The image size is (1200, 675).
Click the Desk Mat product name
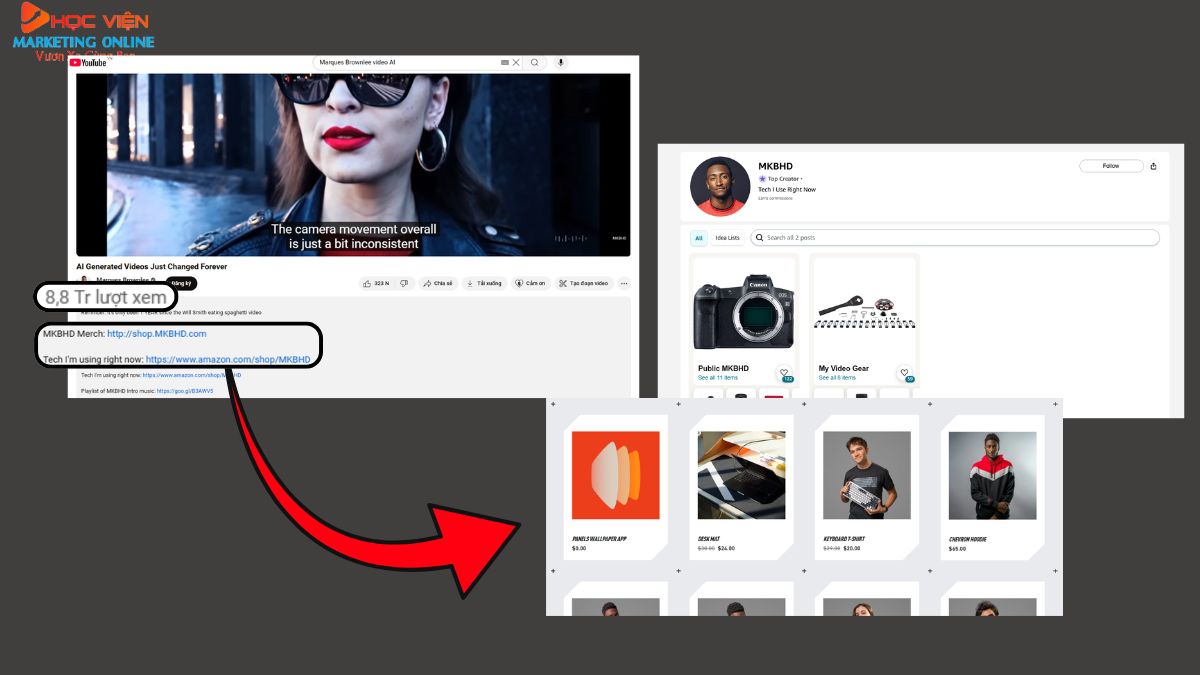[711, 539]
